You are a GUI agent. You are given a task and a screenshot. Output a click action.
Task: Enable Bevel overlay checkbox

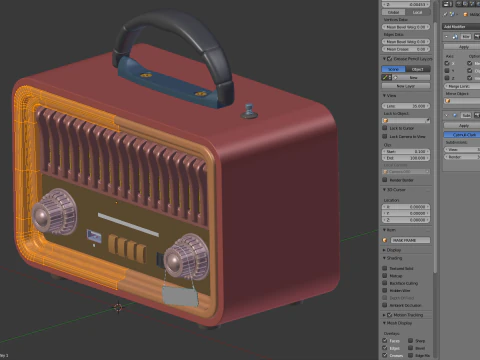[x=411, y=348]
